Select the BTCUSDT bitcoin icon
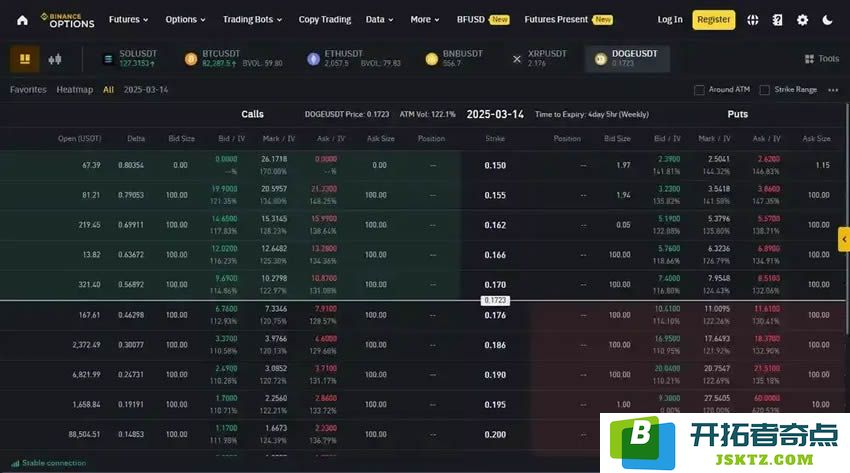The width and height of the screenshot is (850, 473). pos(191,59)
